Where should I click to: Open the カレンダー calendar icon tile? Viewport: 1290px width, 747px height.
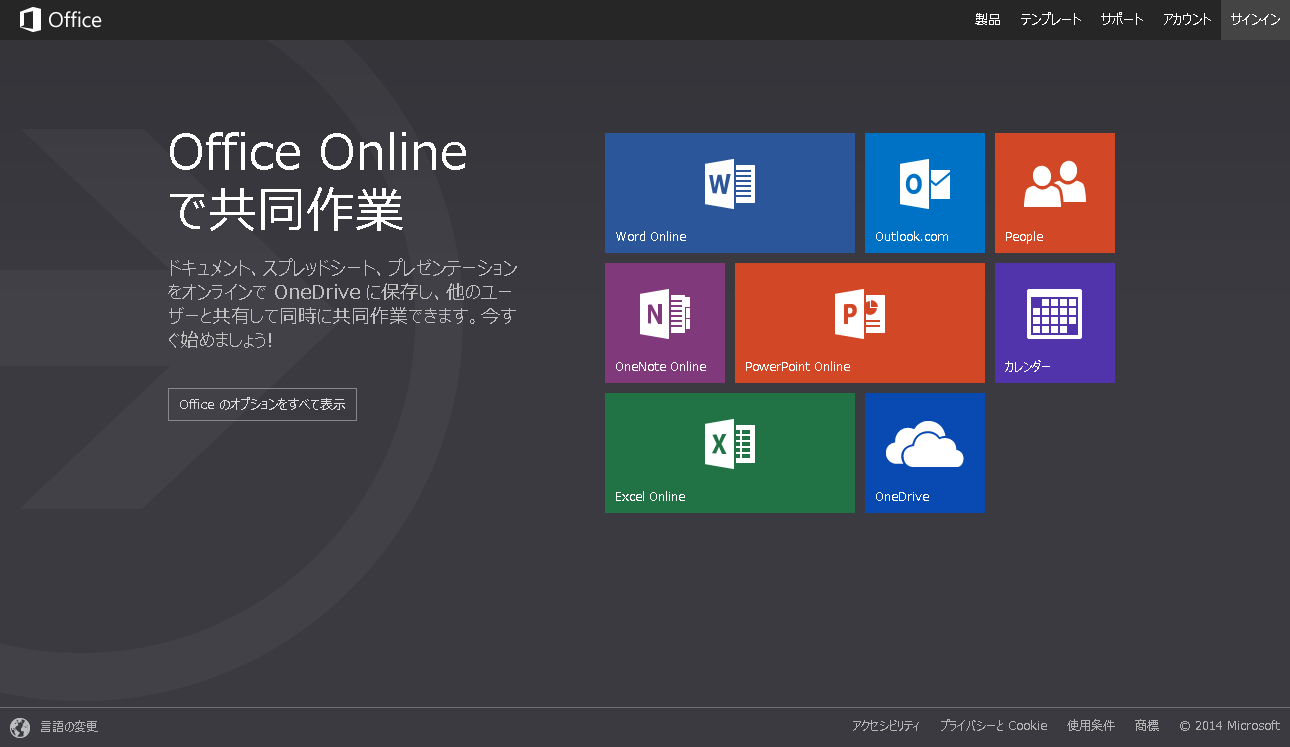(1055, 314)
